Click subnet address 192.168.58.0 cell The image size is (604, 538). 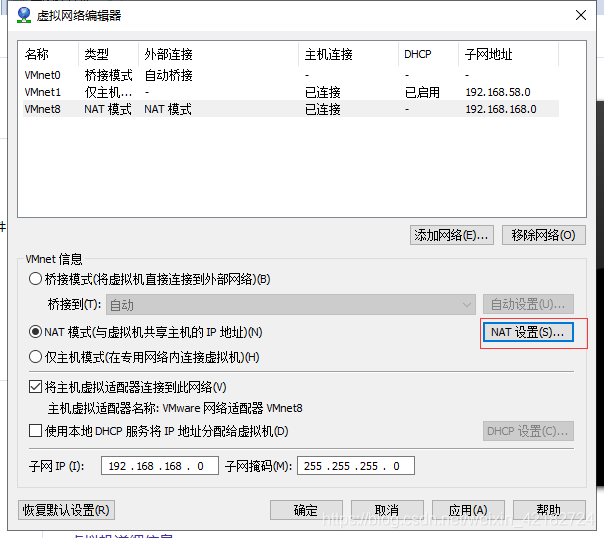(x=498, y=92)
